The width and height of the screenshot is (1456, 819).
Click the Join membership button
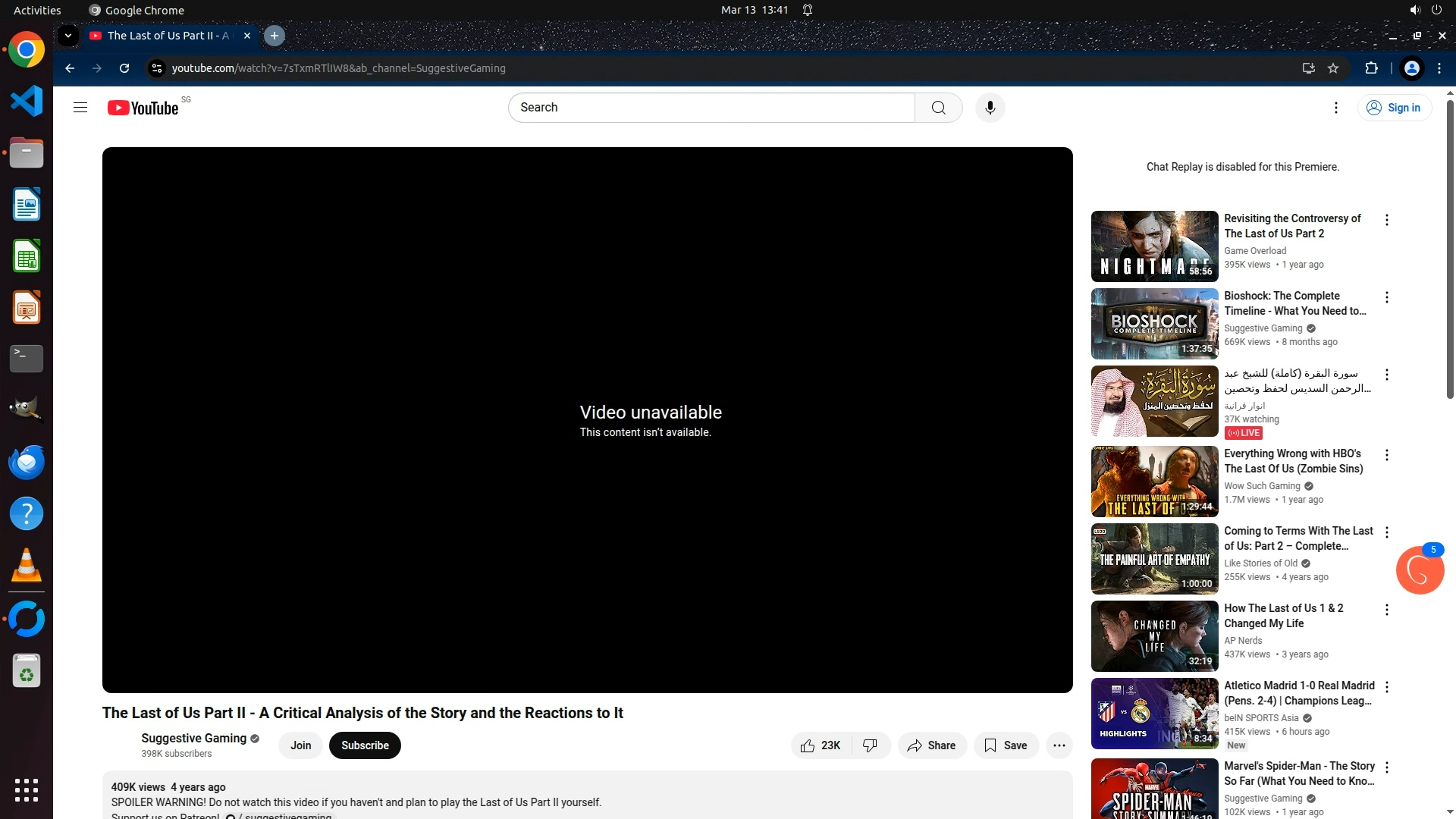point(300,745)
